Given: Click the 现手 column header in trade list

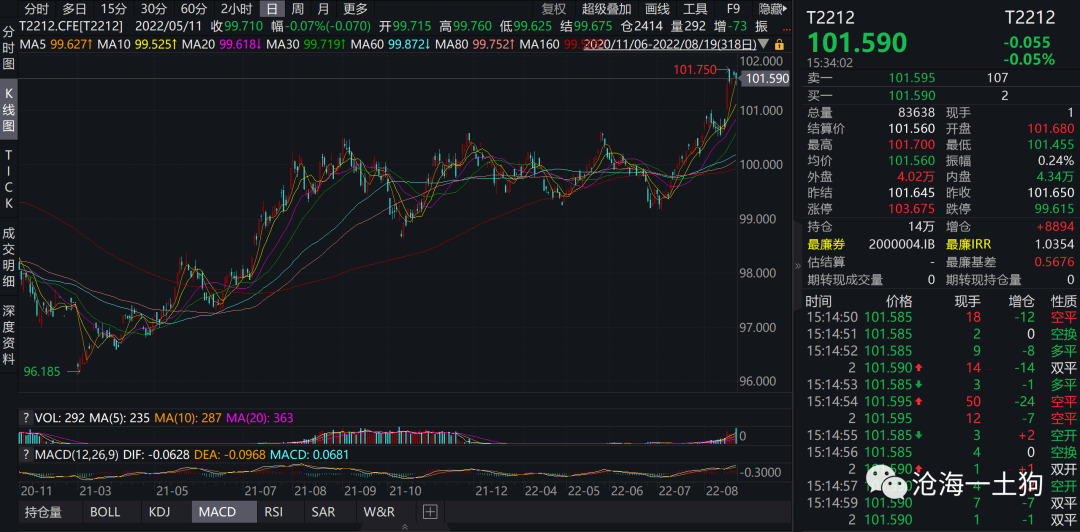Looking at the screenshot, I should click(x=967, y=301).
